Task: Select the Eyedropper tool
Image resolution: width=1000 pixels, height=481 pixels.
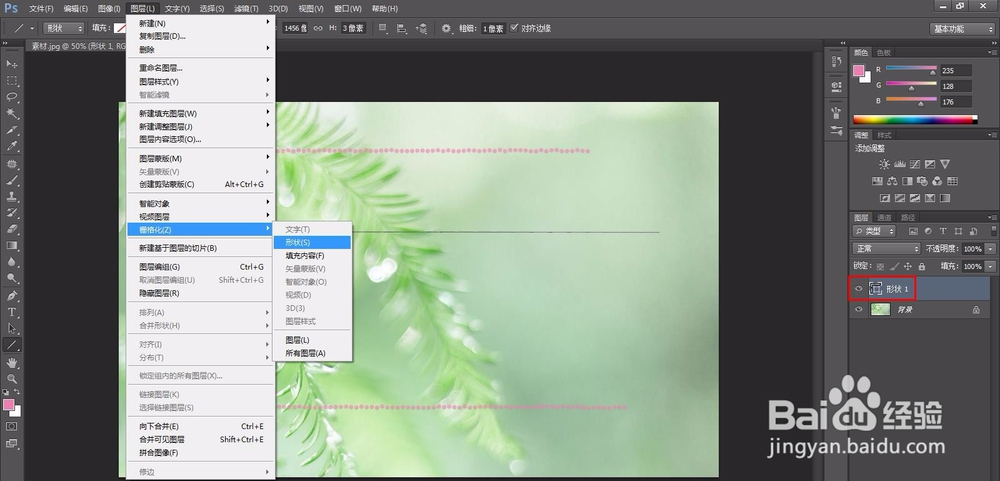Action: 11,147
